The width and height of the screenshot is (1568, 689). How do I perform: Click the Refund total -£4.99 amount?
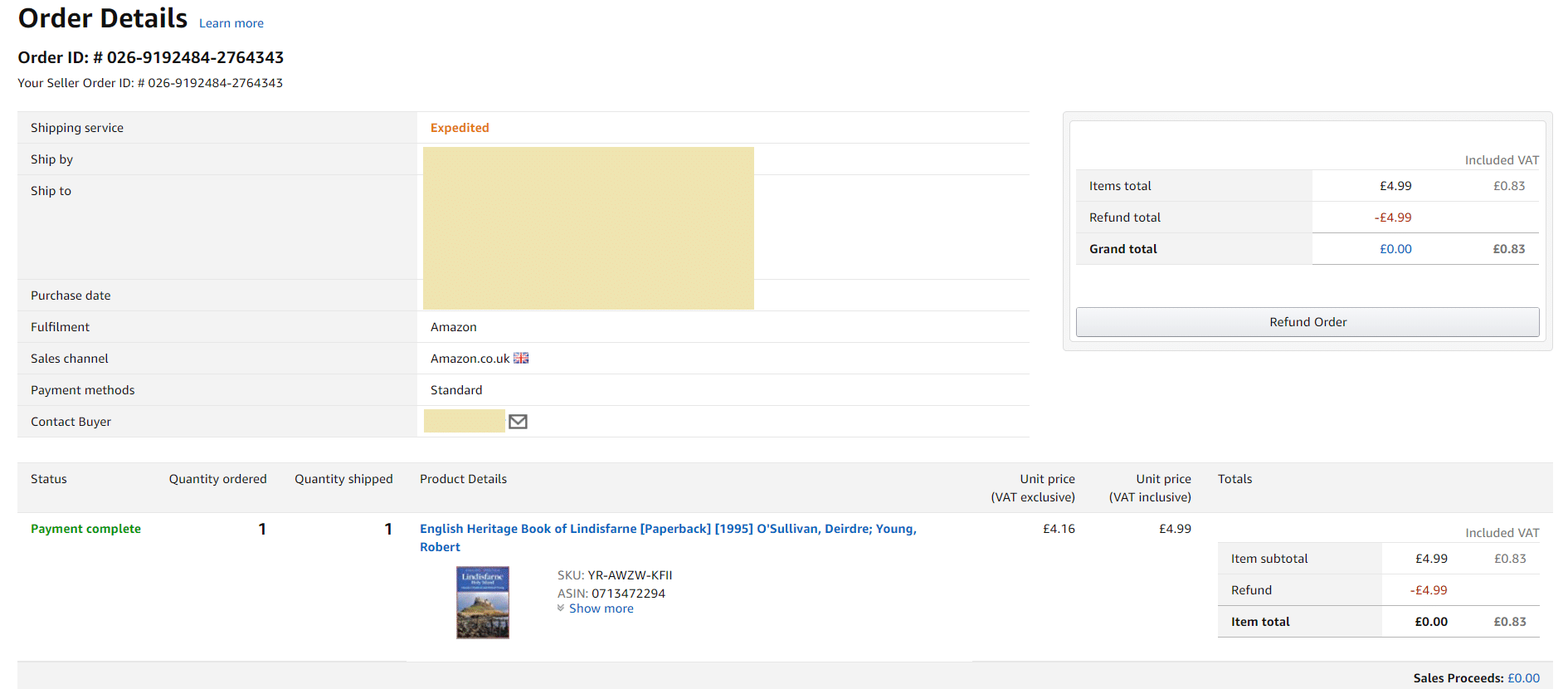[1393, 217]
